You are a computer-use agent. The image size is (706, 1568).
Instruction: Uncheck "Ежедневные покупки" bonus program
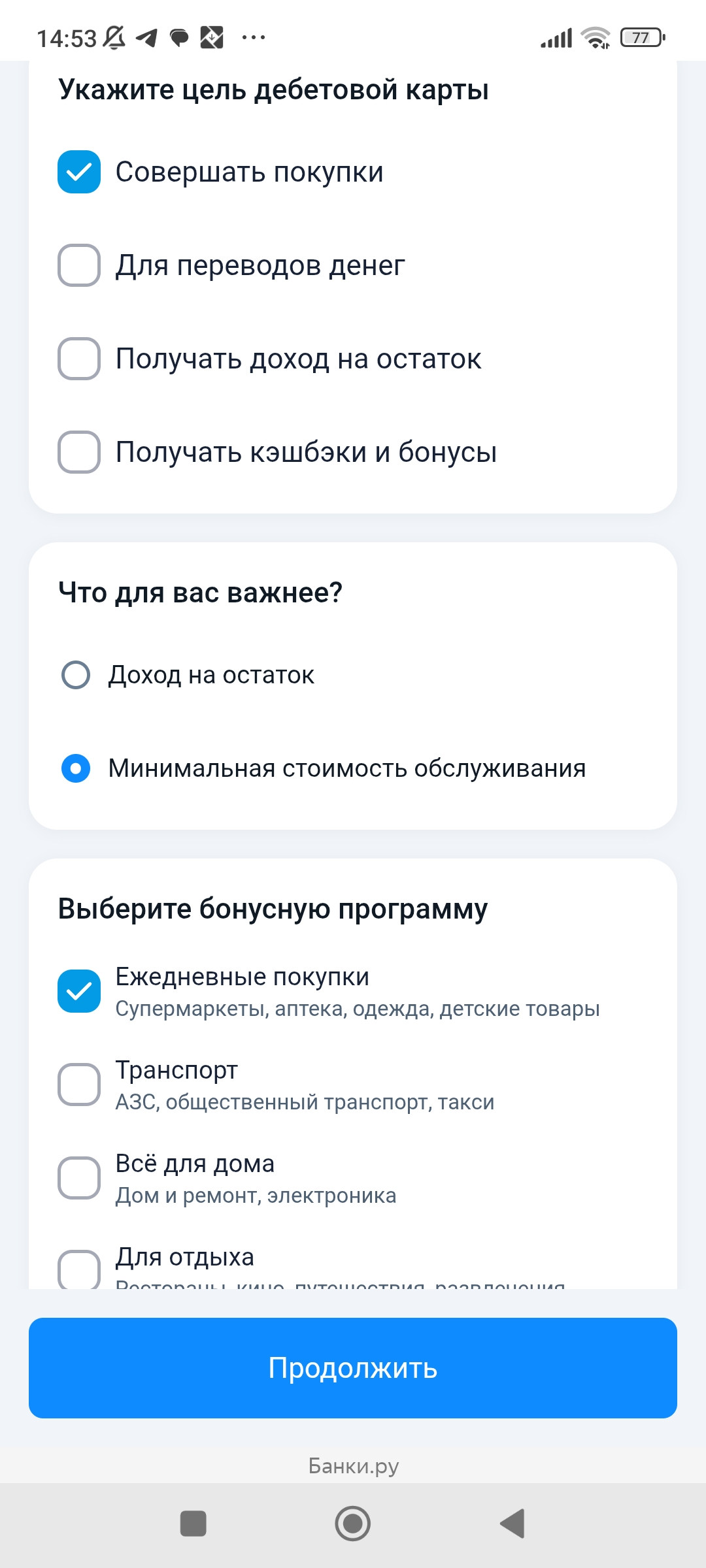click(79, 991)
